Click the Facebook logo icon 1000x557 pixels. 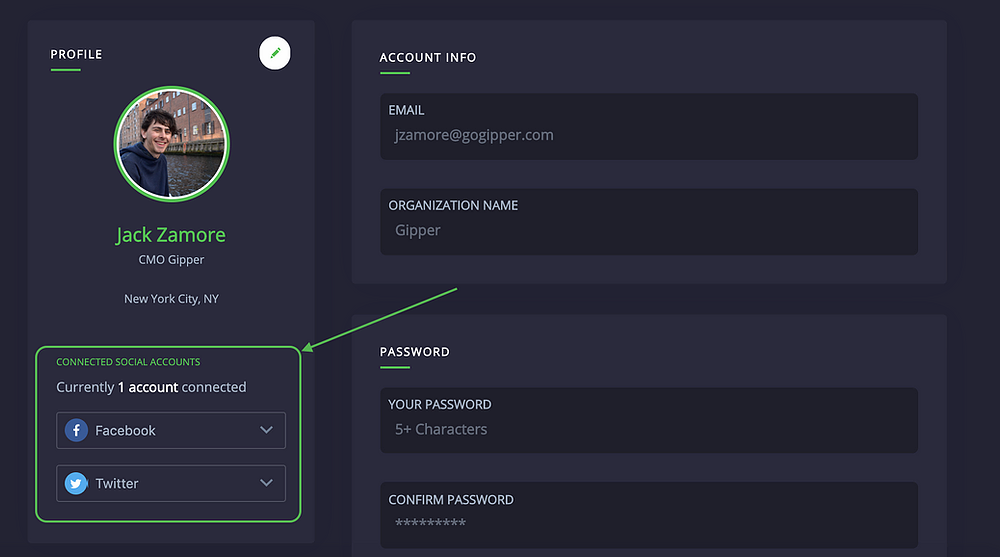pyautogui.click(x=76, y=430)
